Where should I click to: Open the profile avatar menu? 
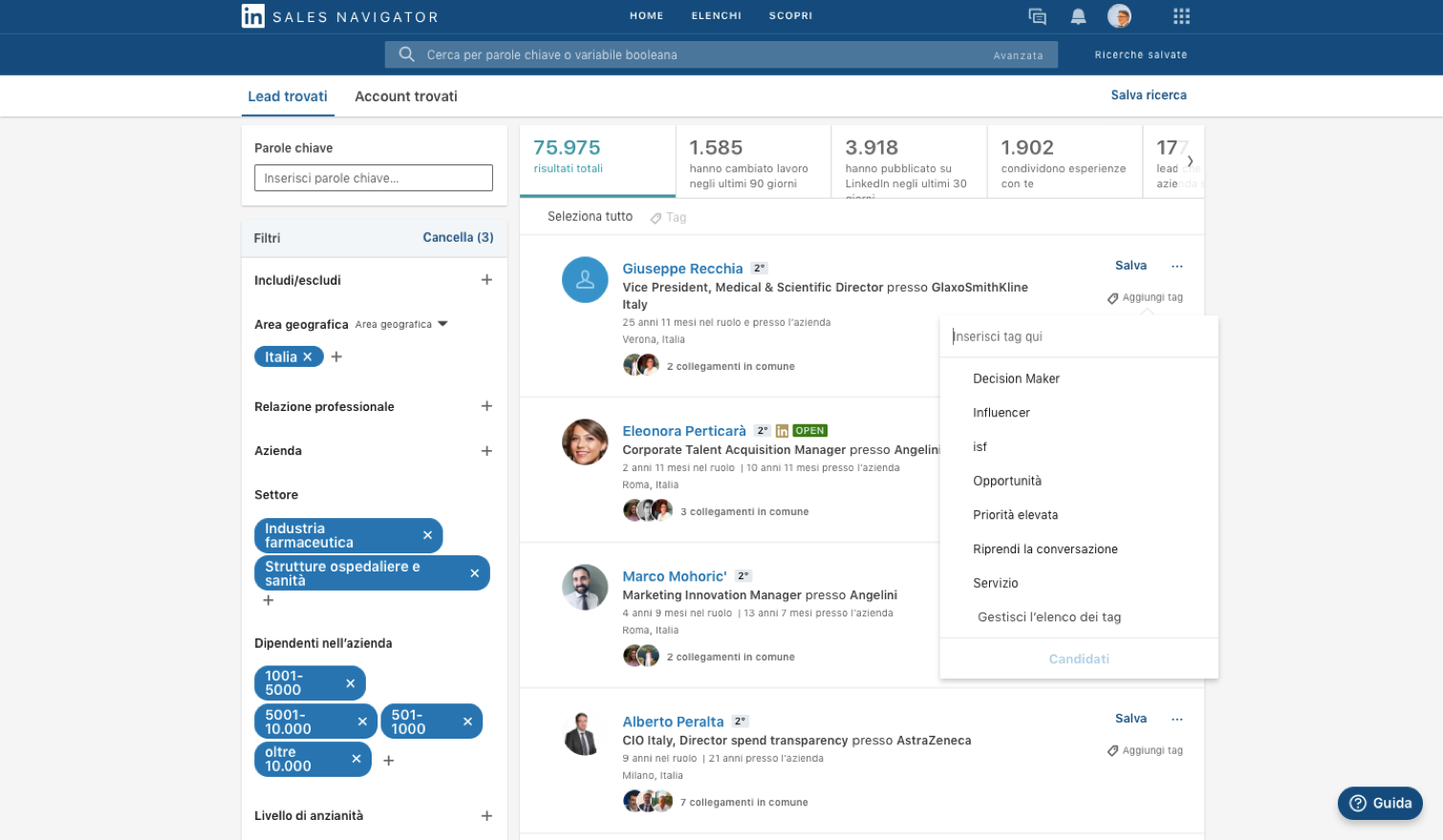[x=1119, y=16]
